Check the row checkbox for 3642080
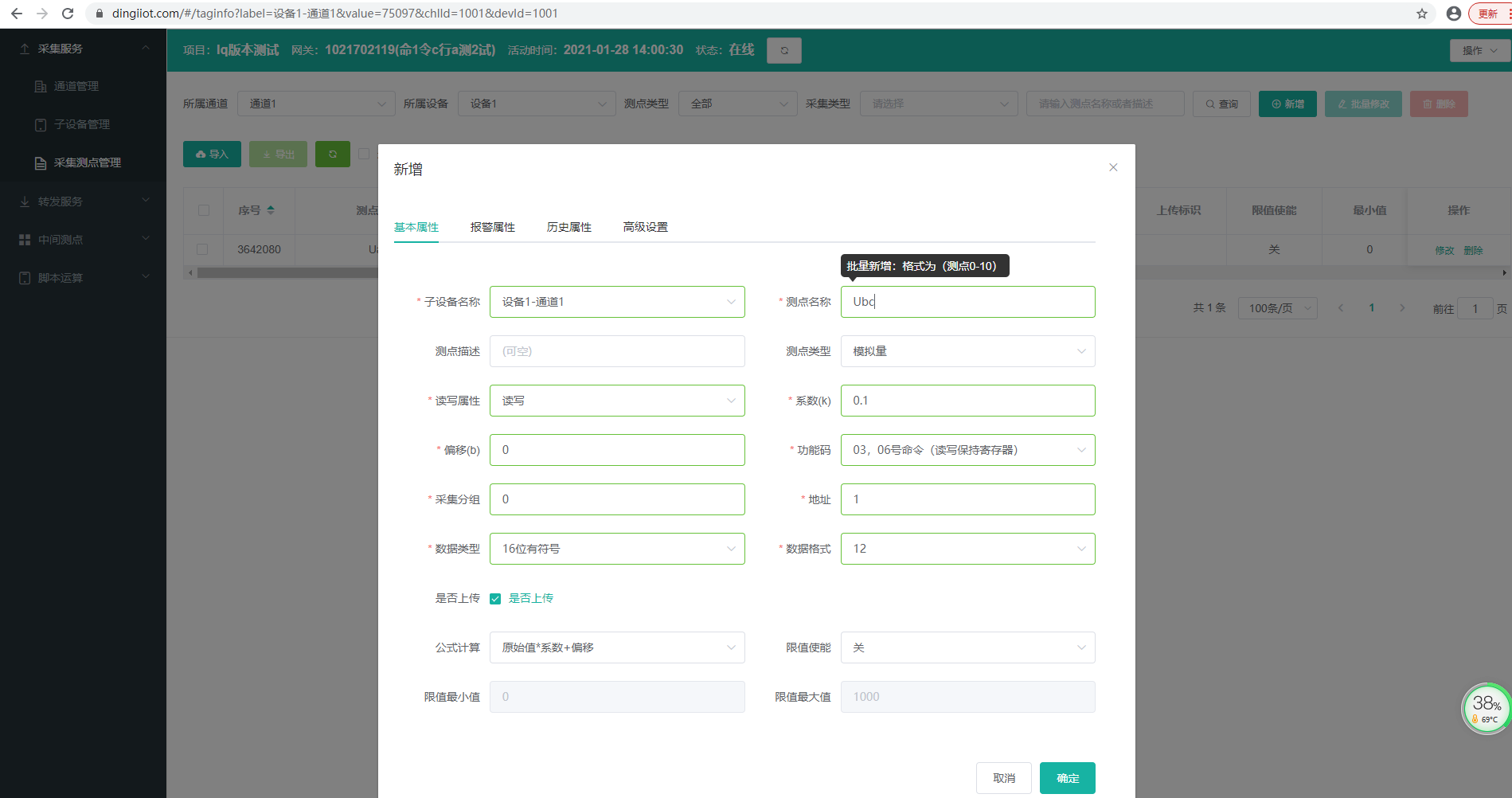Screen dimensions: 1512x798 [x=202, y=249]
